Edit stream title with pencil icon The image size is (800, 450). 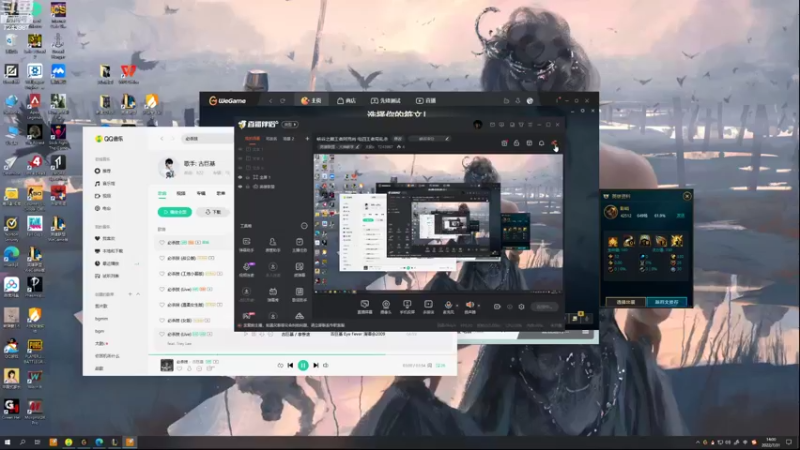coord(447,139)
